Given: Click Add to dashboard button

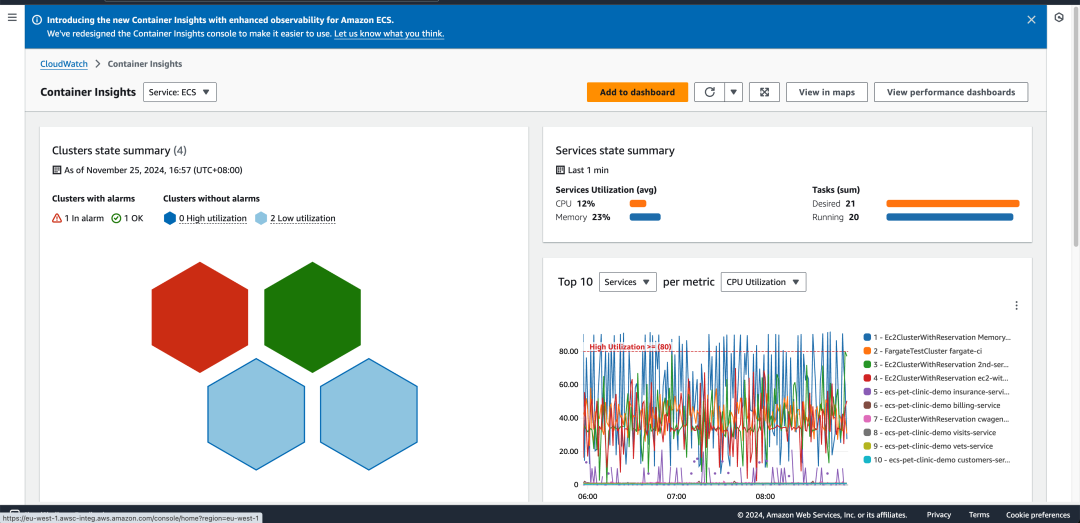Looking at the screenshot, I should click(637, 92).
